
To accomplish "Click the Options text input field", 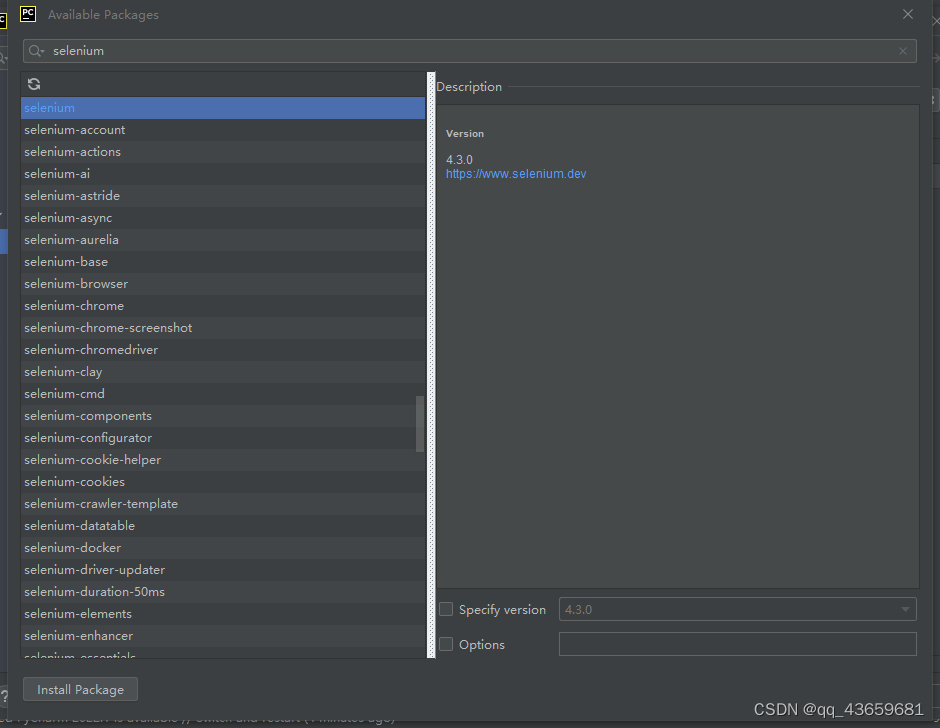I will 737,644.
